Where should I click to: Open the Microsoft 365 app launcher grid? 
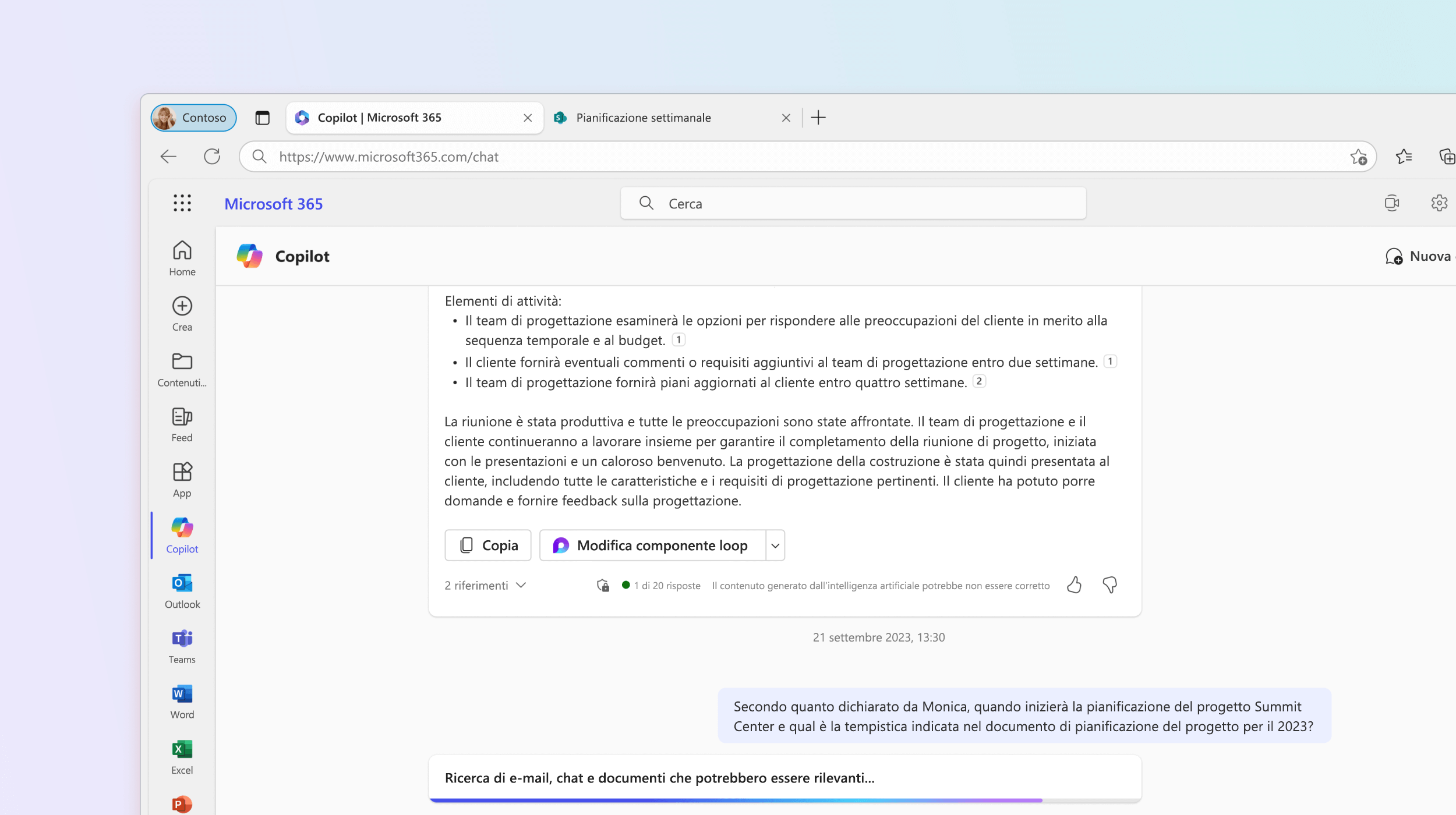click(x=182, y=203)
